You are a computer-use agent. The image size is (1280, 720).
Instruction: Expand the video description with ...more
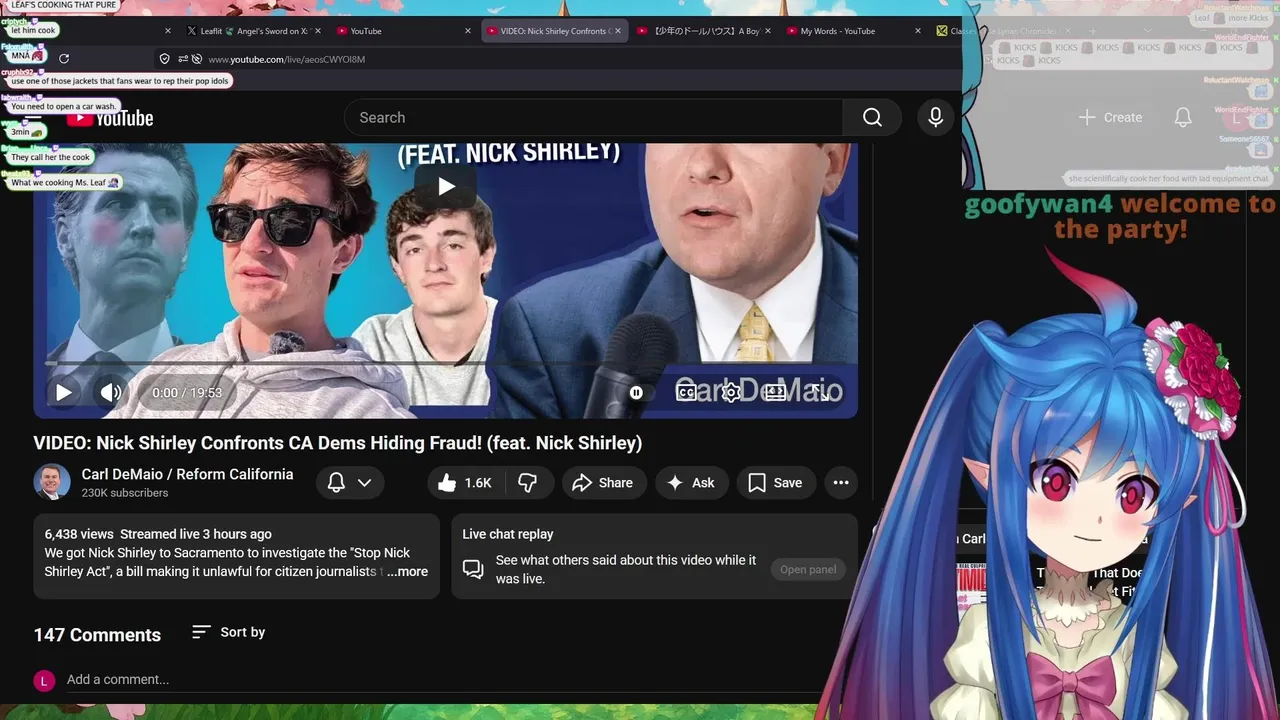pos(407,572)
